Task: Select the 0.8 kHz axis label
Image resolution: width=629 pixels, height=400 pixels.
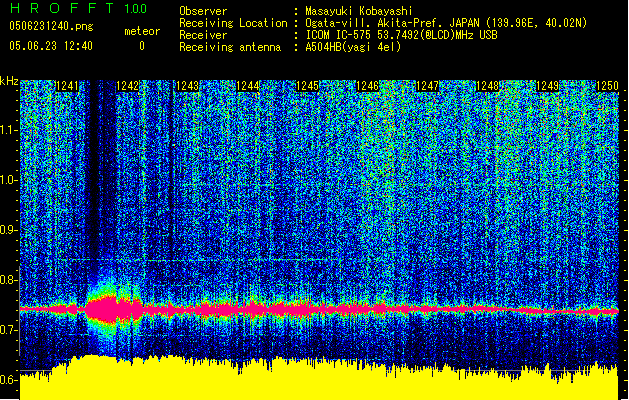Action: coord(9,280)
